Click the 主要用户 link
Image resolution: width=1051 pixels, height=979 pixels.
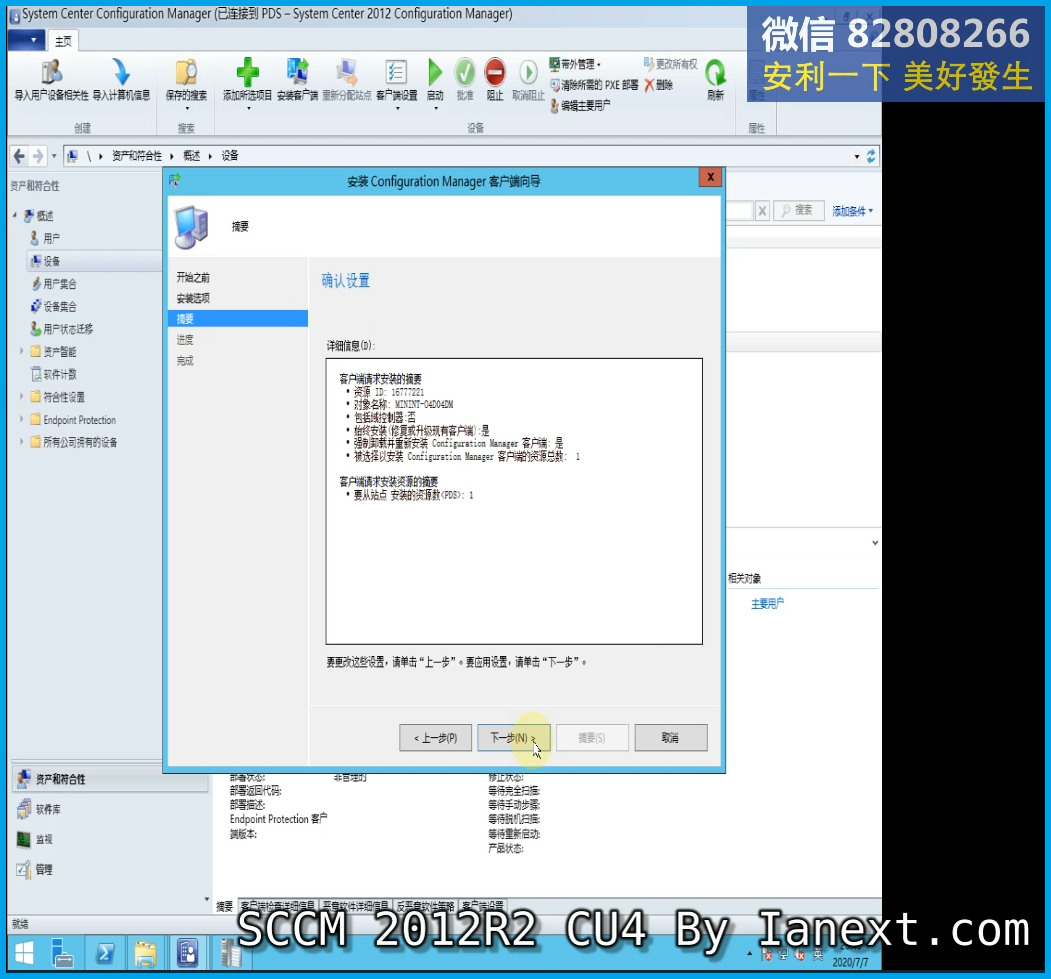coord(767,604)
